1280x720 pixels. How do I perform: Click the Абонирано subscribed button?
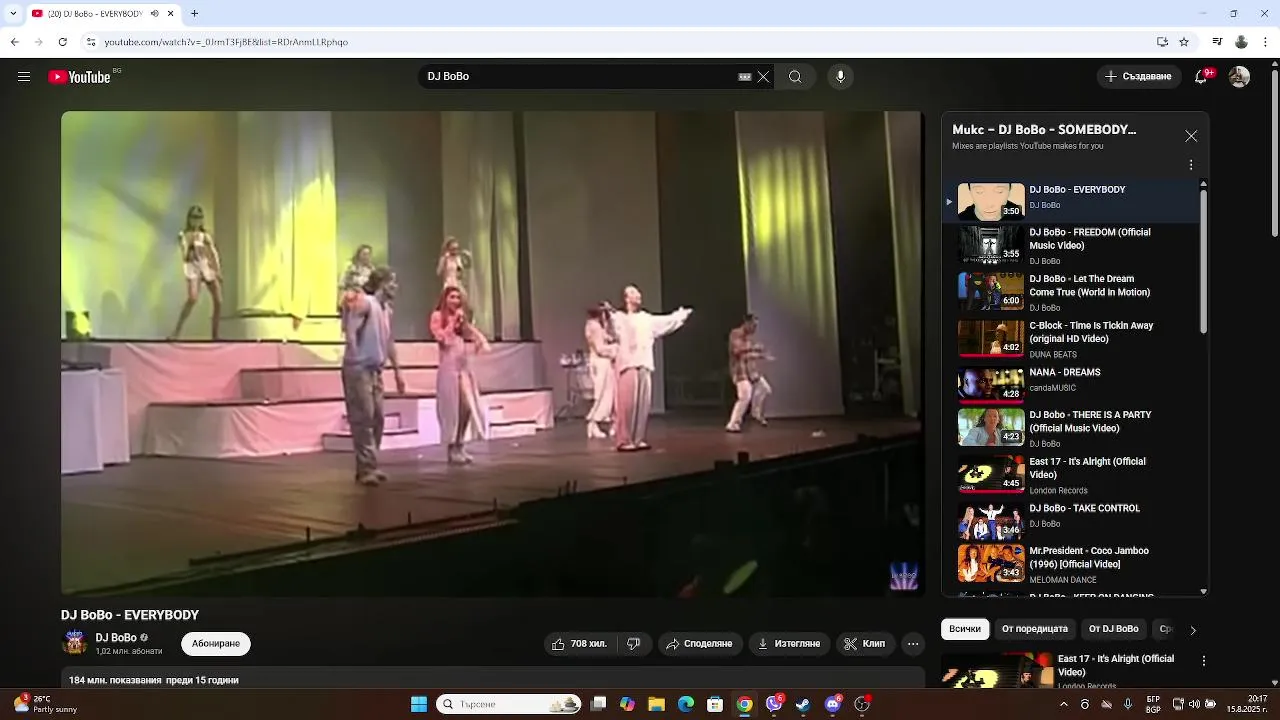[x=216, y=644]
